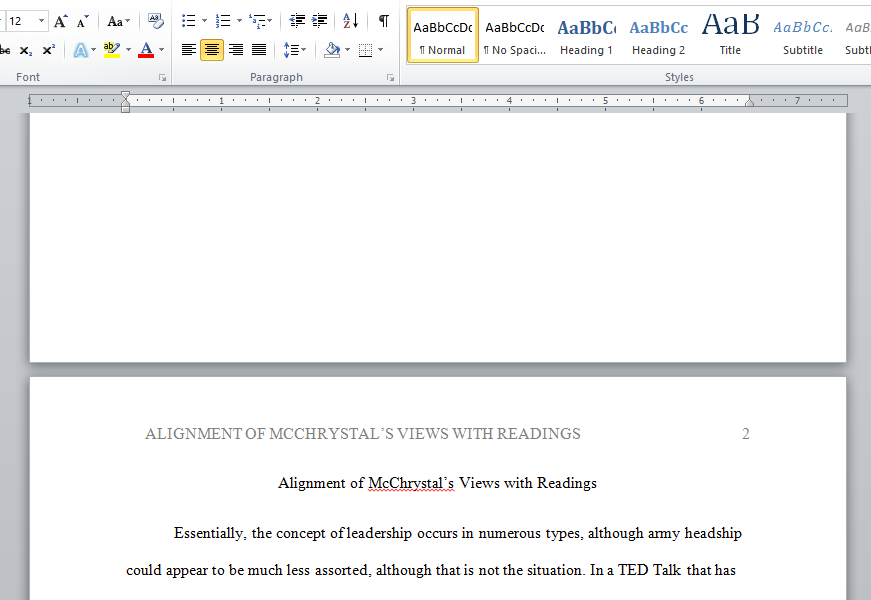Expand the font color dropdown arrow
This screenshot has height=600, width=871.
coord(162,50)
